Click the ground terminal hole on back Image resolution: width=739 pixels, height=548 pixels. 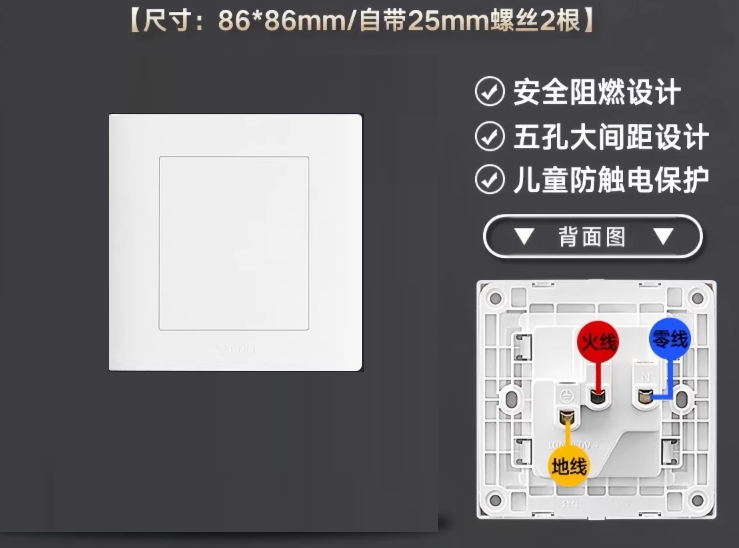point(567,417)
